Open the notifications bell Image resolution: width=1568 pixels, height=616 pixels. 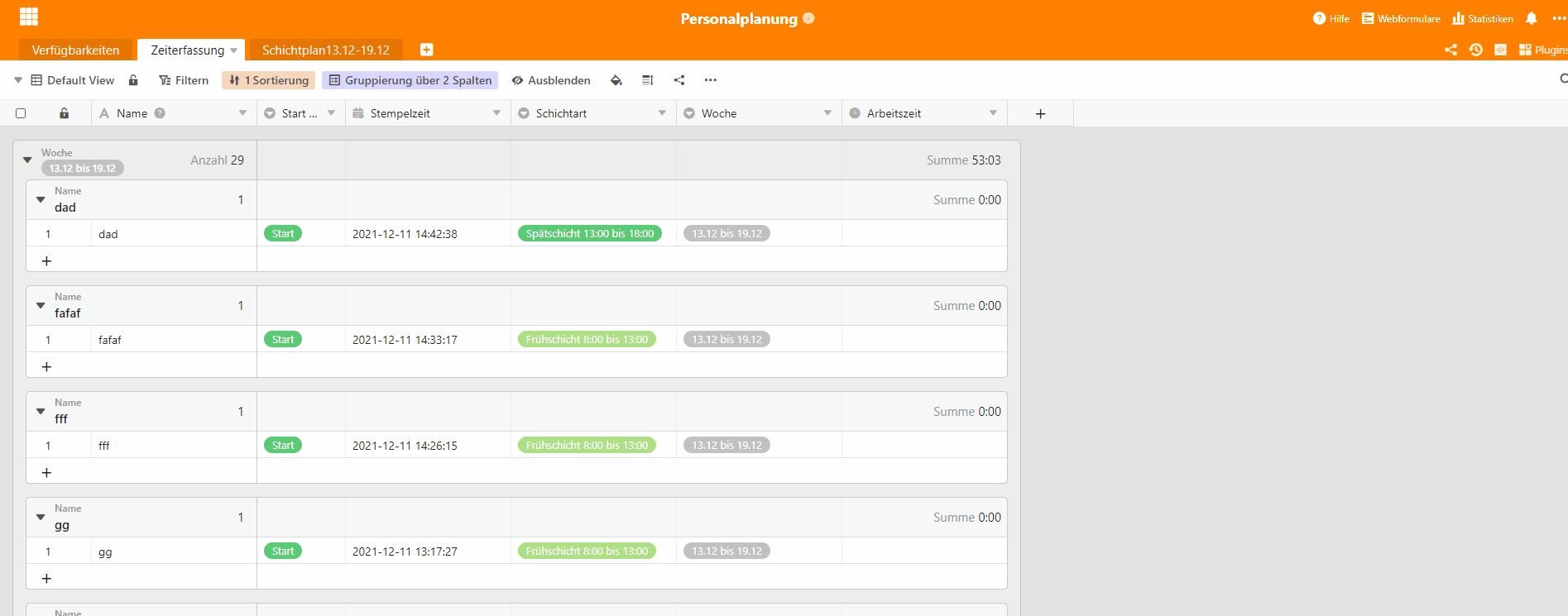pos(1531,18)
